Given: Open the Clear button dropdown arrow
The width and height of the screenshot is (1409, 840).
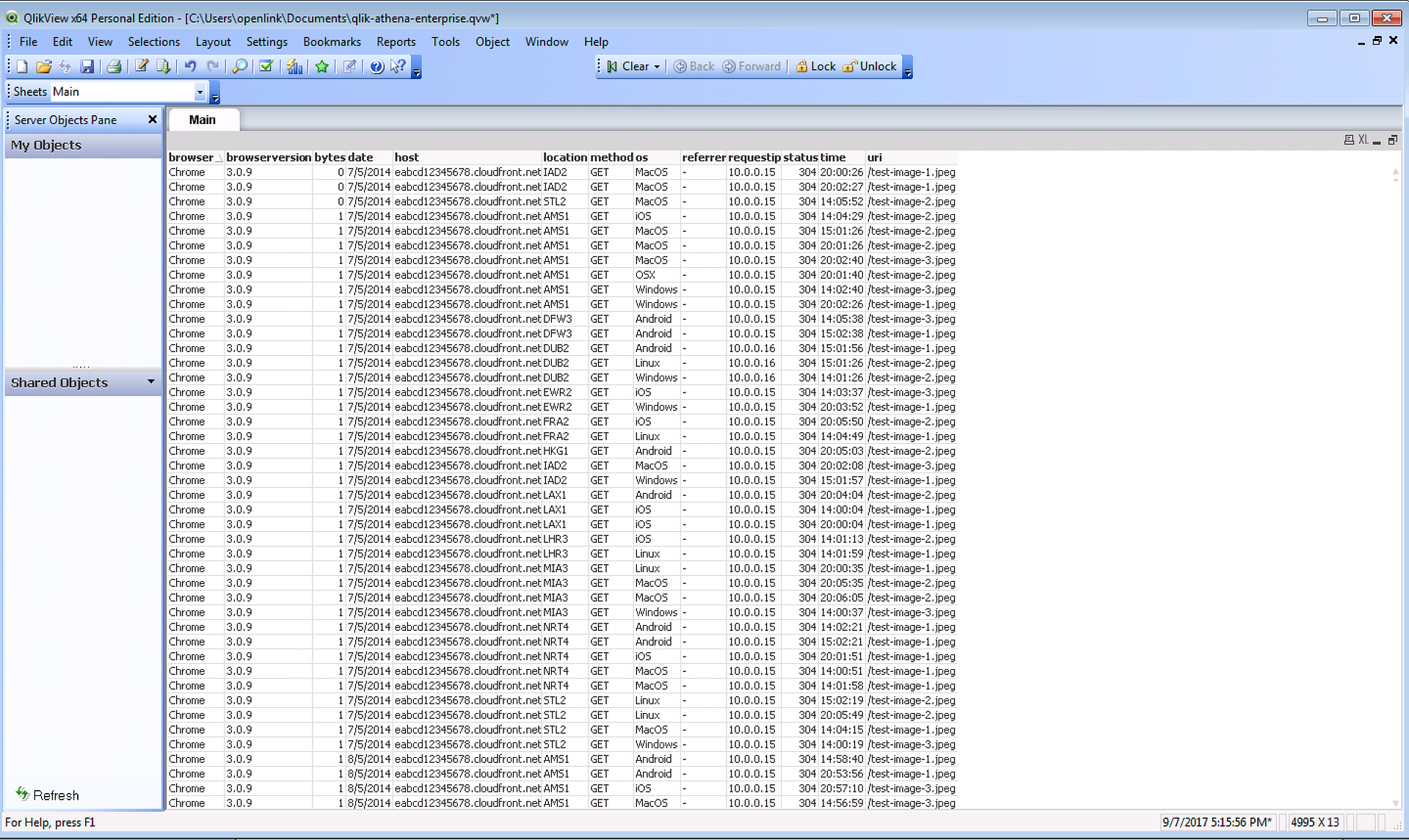Looking at the screenshot, I should point(657,67).
